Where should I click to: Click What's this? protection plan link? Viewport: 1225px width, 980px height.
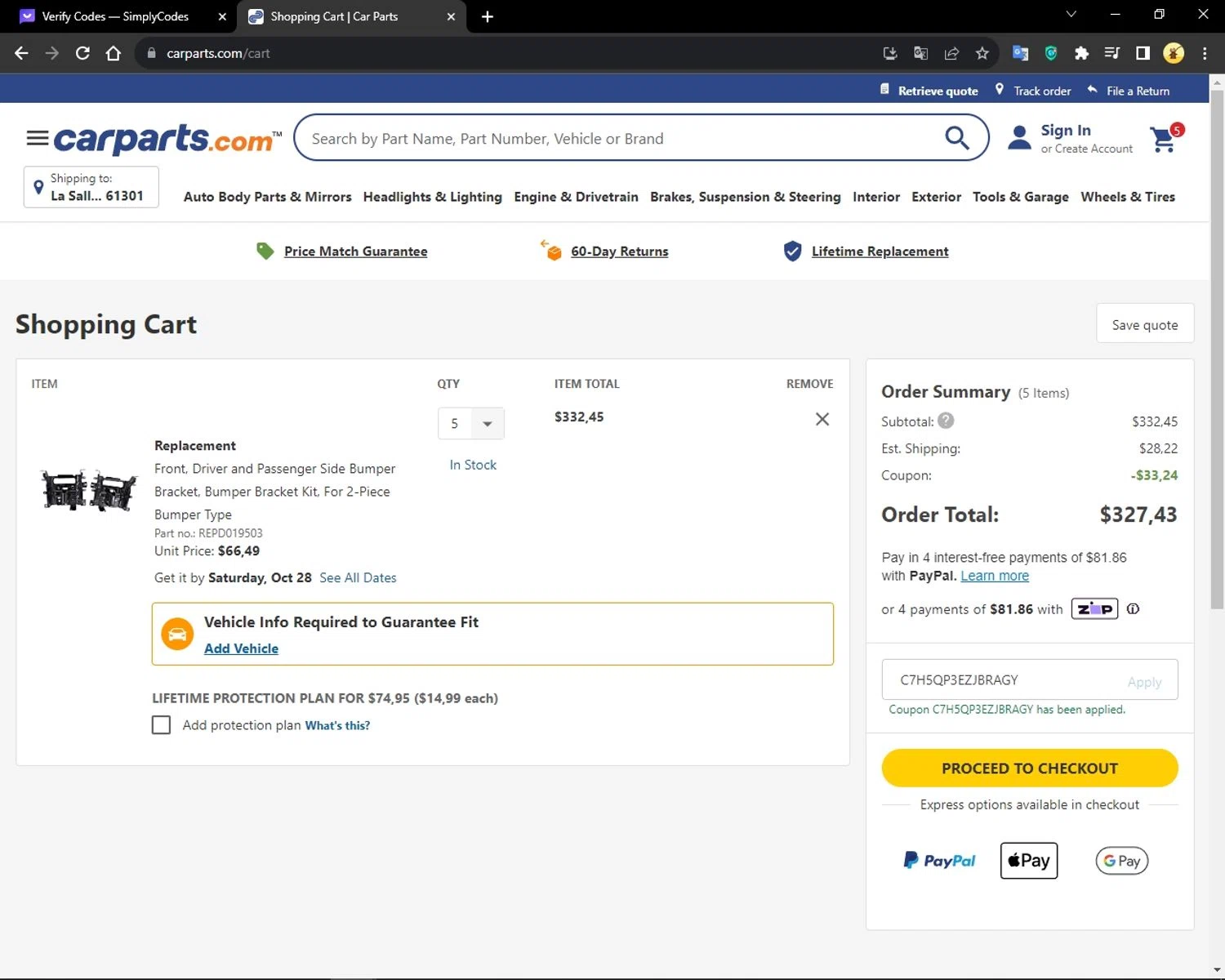pyautogui.click(x=337, y=725)
